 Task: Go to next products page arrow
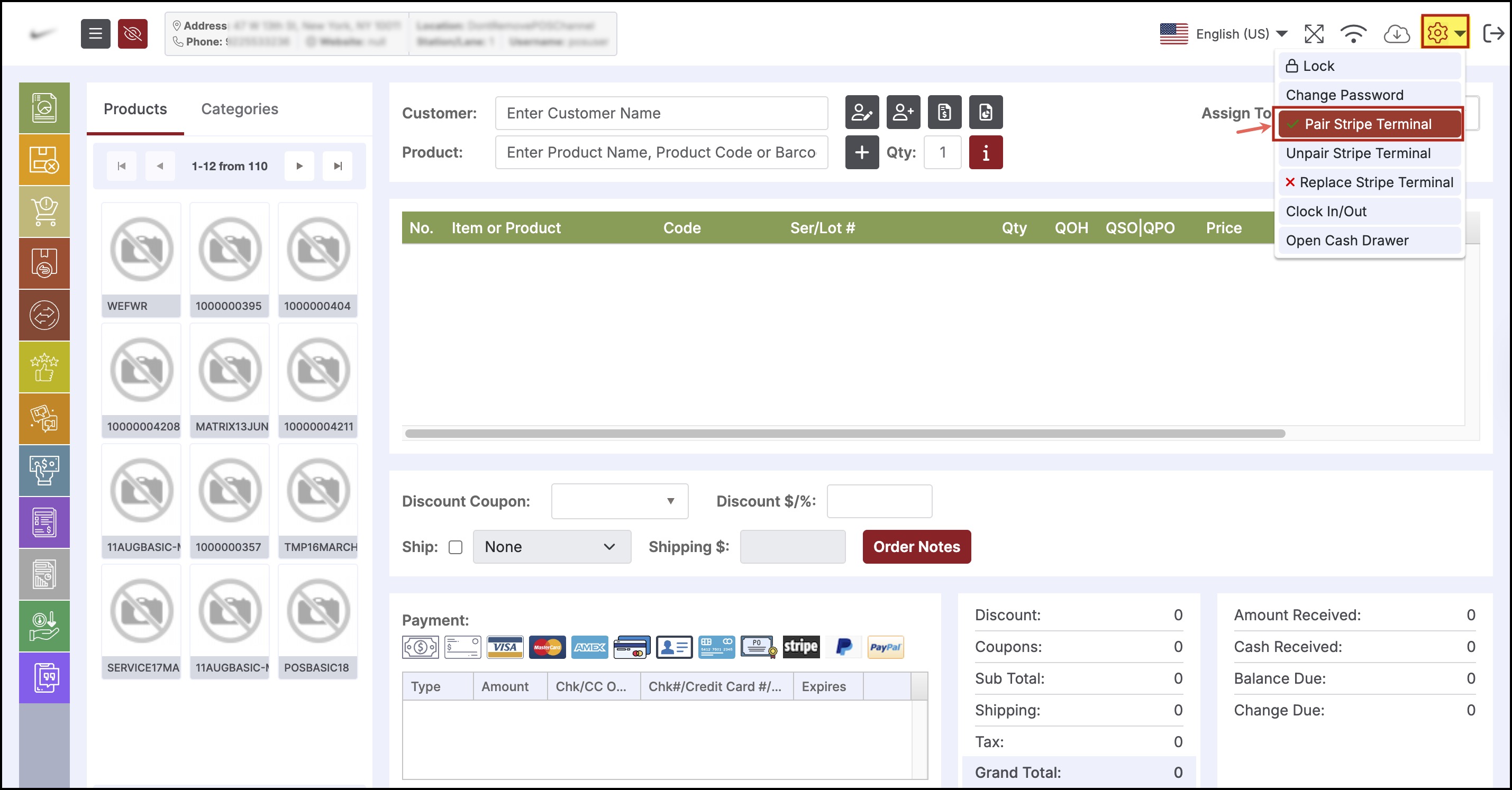299,166
